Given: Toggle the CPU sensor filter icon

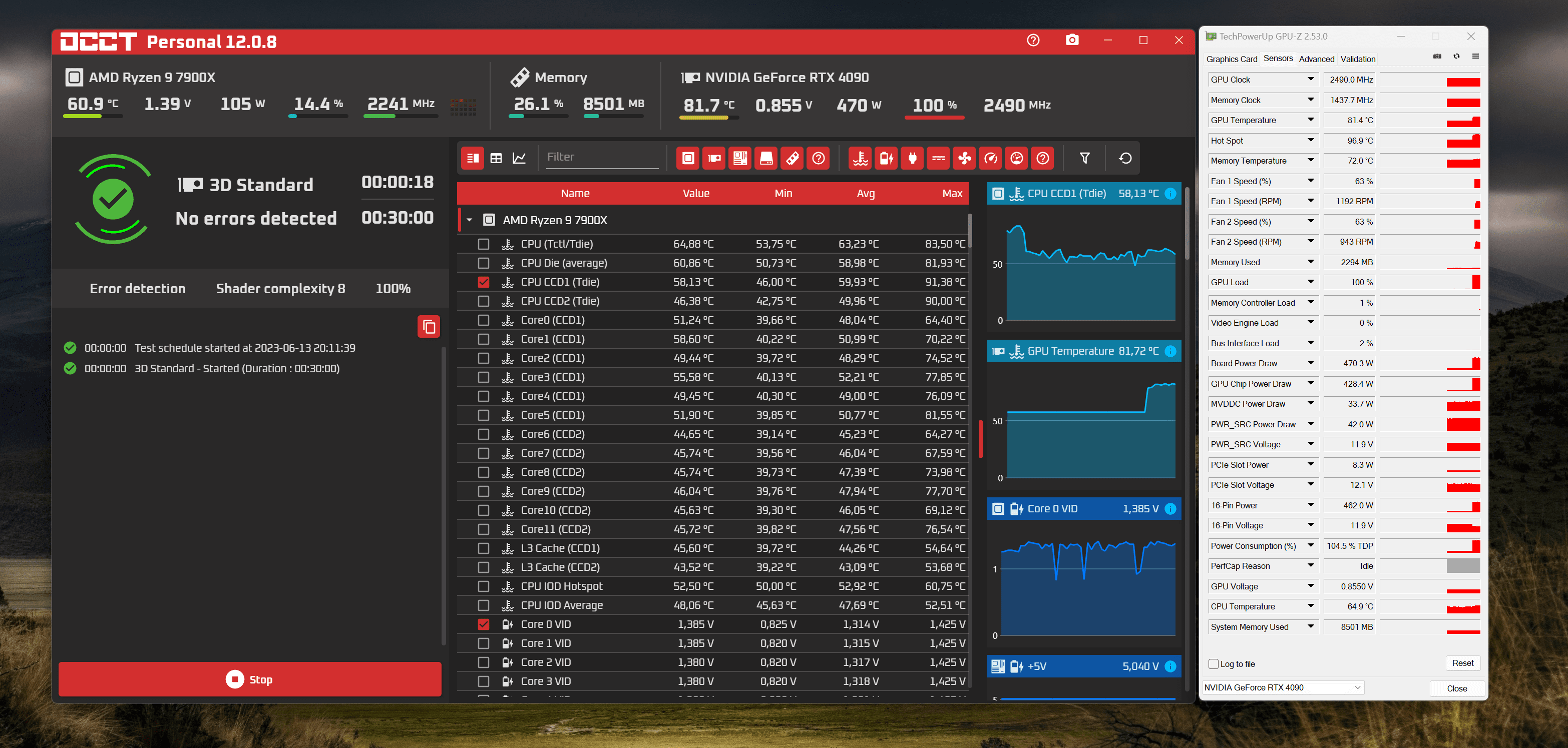Looking at the screenshot, I should 688,158.
